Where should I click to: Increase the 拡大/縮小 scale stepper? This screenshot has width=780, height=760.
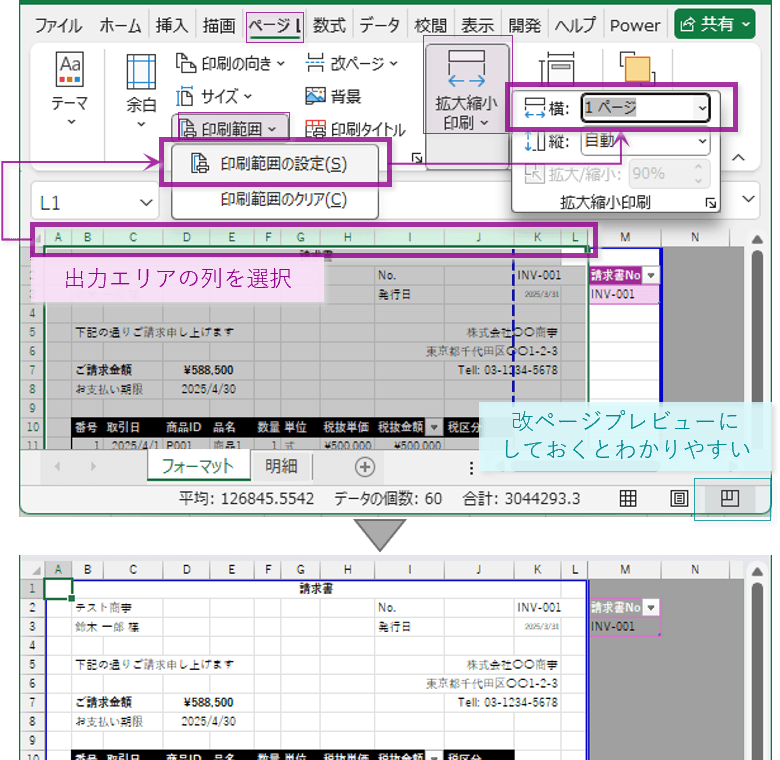699,167
